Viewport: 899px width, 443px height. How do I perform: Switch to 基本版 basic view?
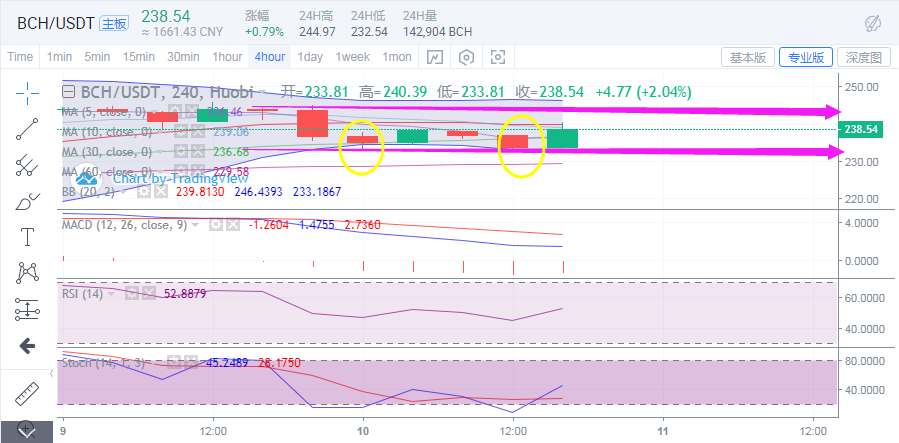pyautogui.click(x=748, y=57)
